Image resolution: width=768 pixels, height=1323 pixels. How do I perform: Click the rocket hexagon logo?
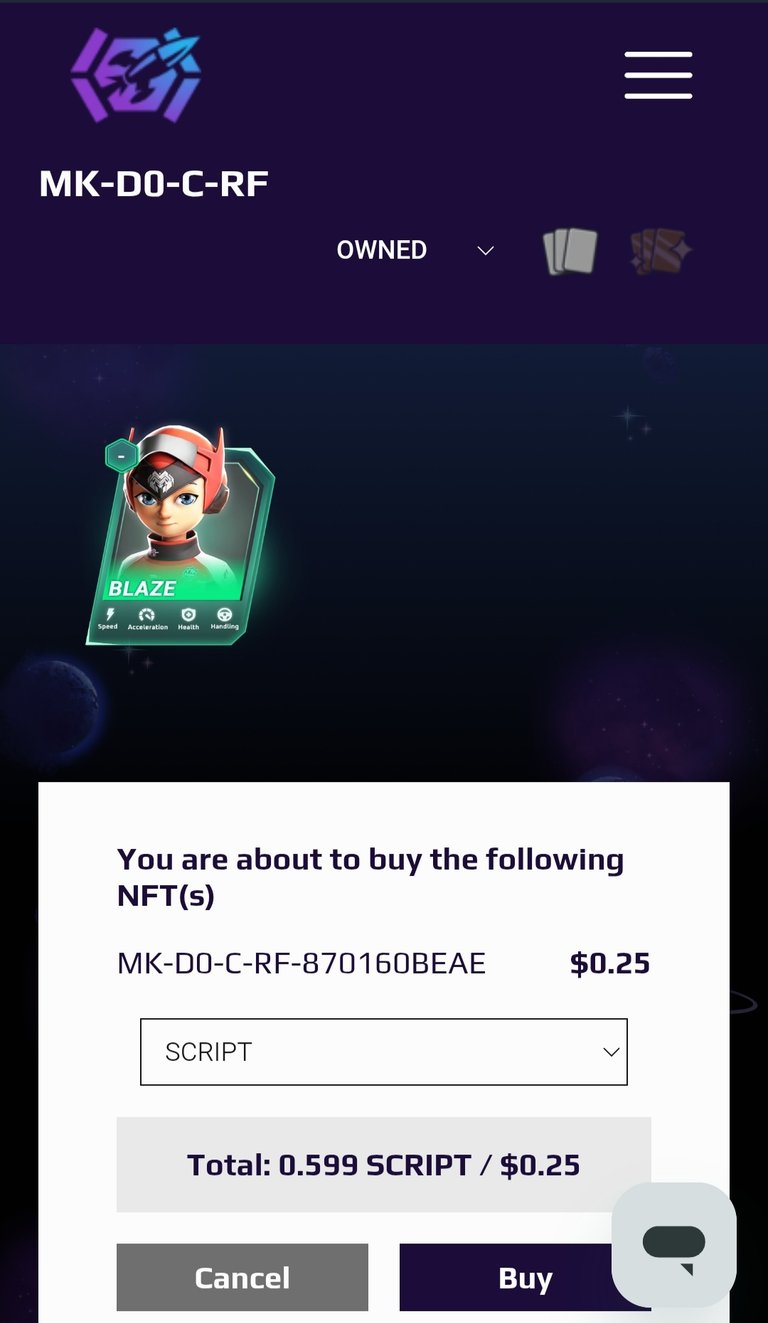(136, 75)
